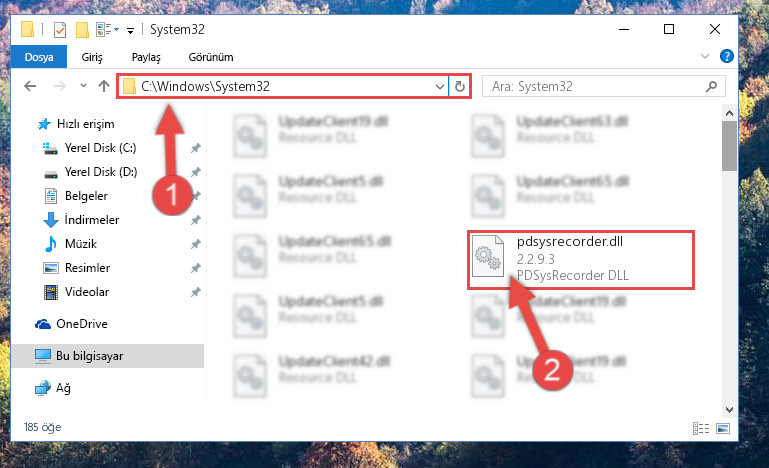Switch to the Görünüm ribbon tab
The width and height of the screenshot is (769, 468).
(211, 57)
